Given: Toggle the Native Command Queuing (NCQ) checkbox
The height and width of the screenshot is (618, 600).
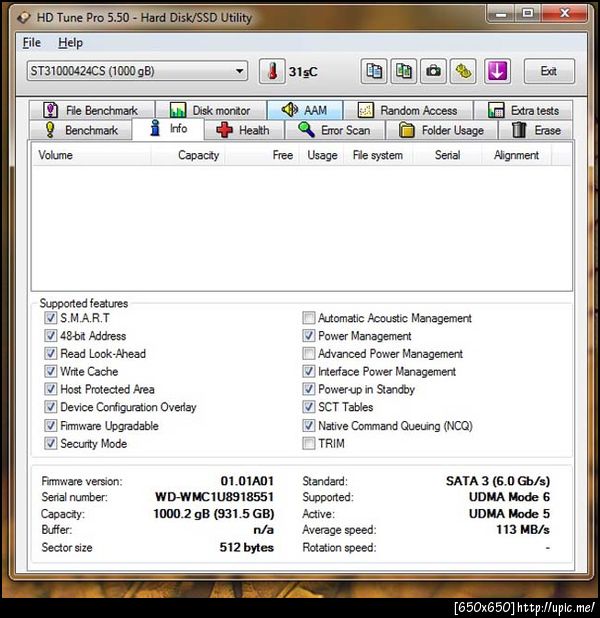Looking at the screenshot, I should 309,426.
